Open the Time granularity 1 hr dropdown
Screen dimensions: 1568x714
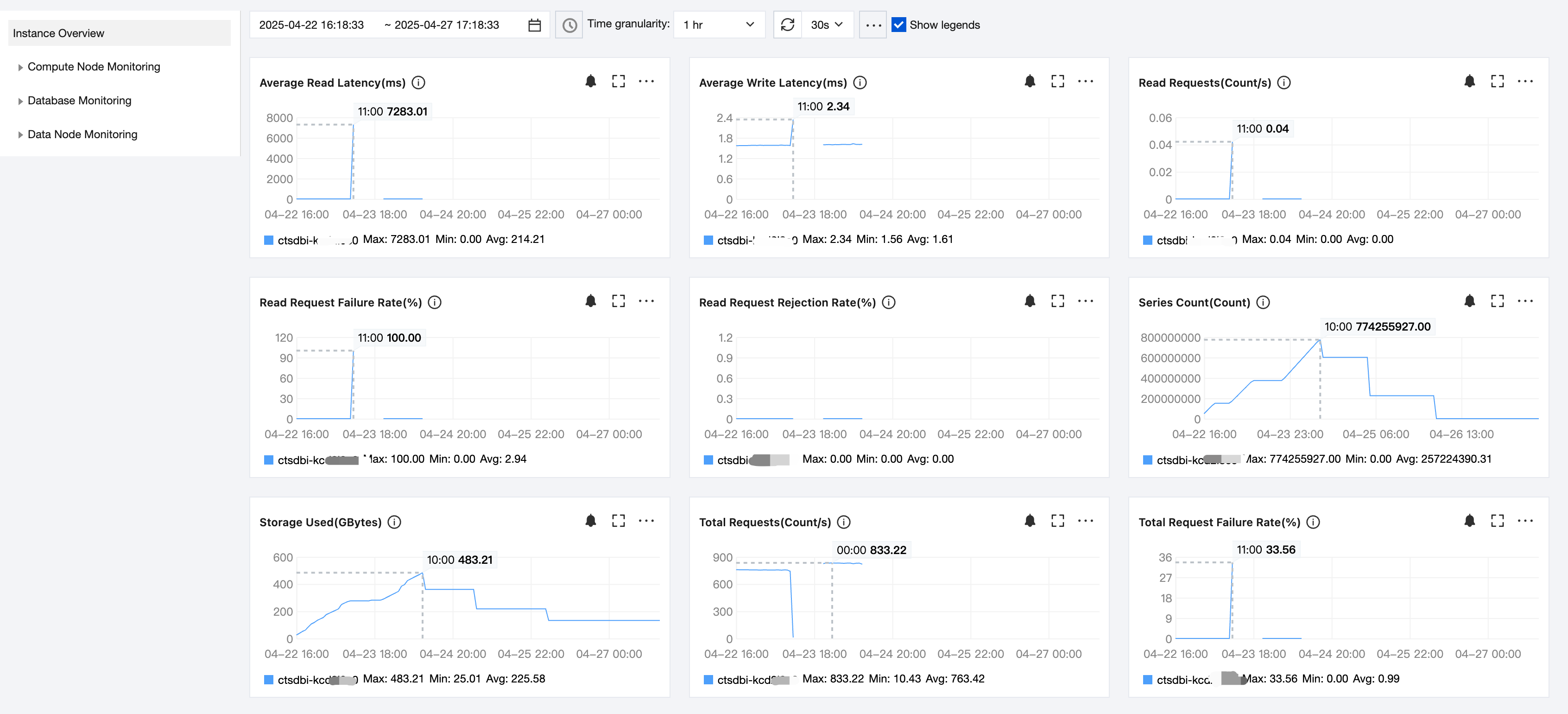pos(718,25)
